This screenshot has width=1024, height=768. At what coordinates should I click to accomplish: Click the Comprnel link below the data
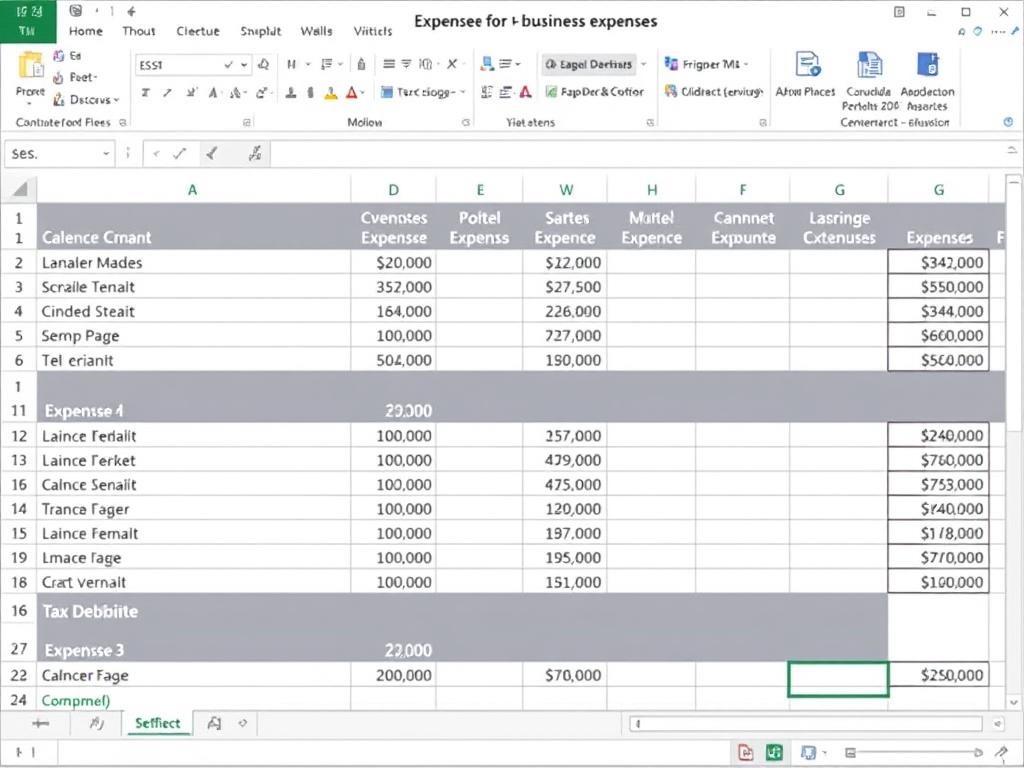(76, 701)
